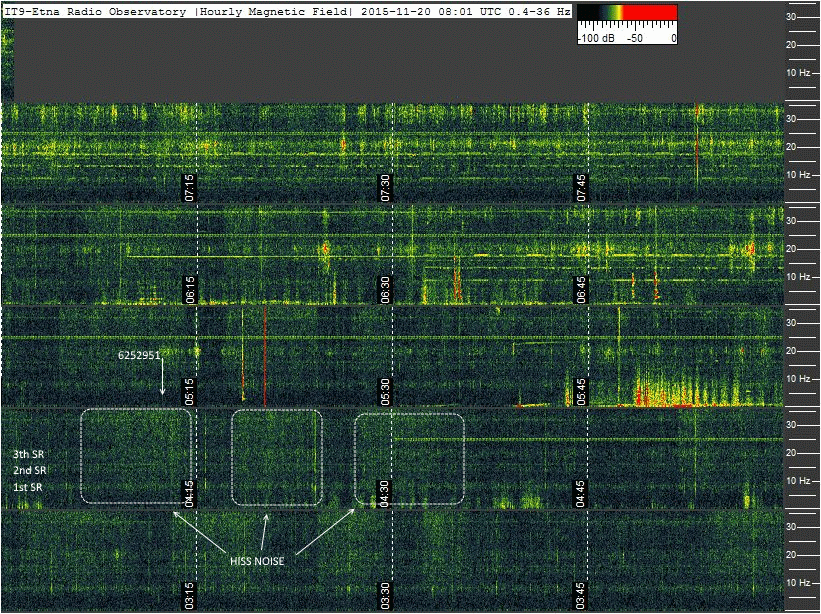Screen dimensions: 821x614
Task: Click the 06:30 time label
Action: click(x=385, y=289)
